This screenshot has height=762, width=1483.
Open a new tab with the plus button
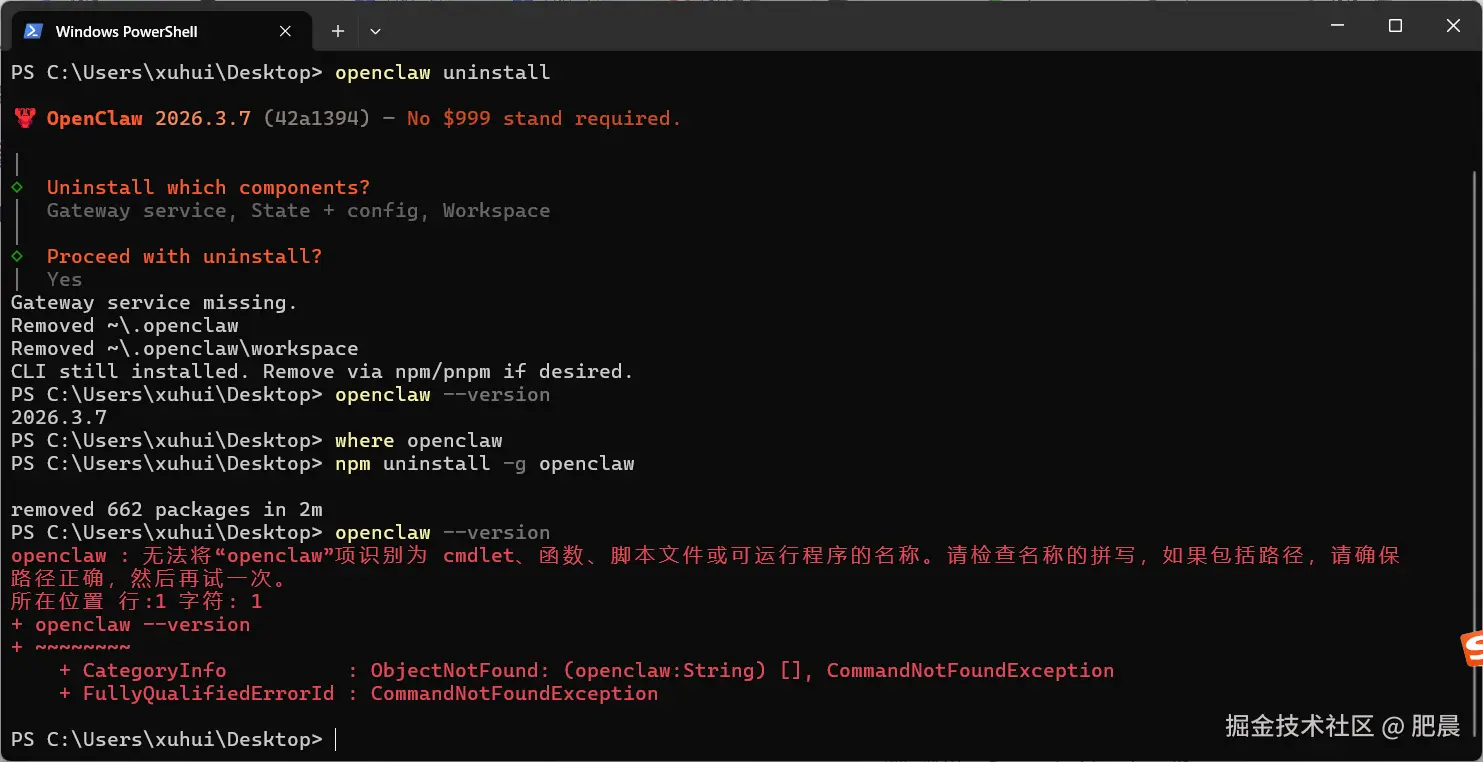[x=338, y=31]
